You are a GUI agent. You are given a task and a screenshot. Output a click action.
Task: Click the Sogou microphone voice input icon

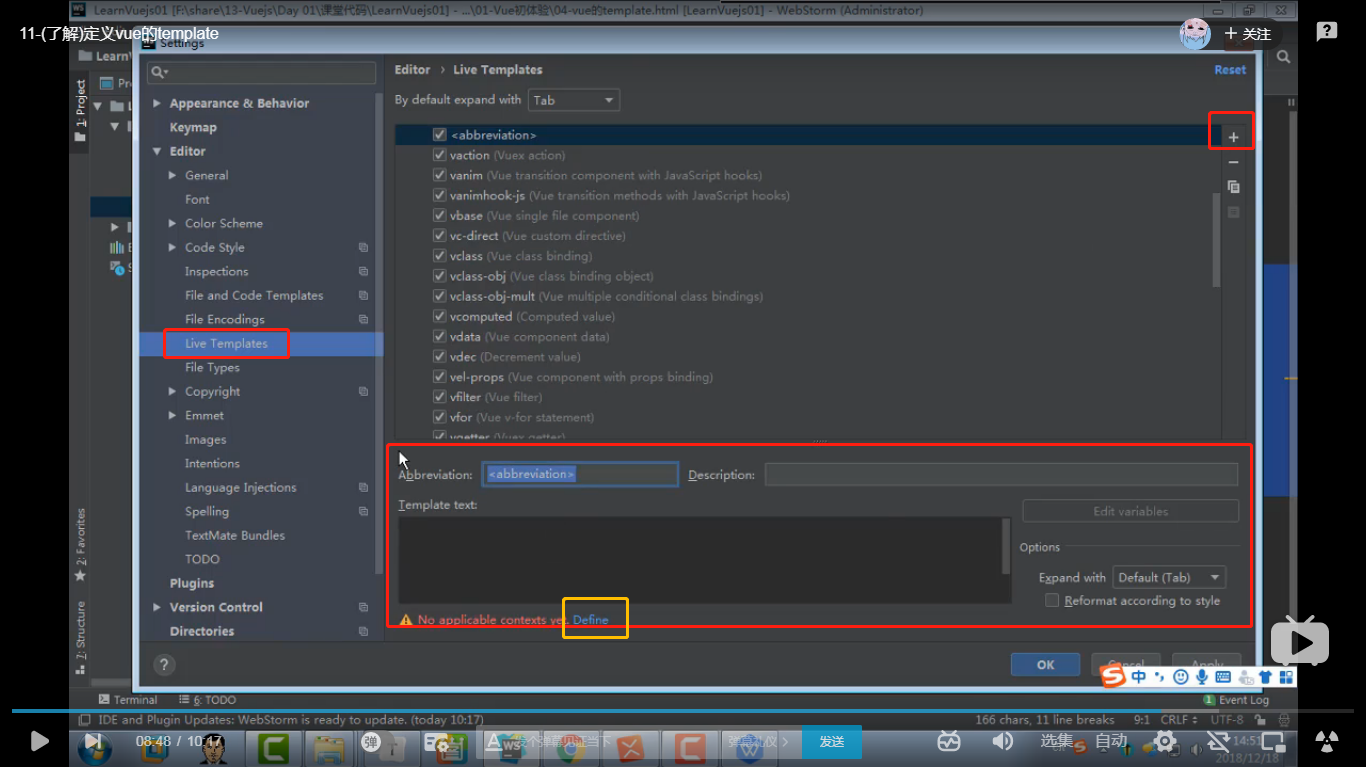1202,677
